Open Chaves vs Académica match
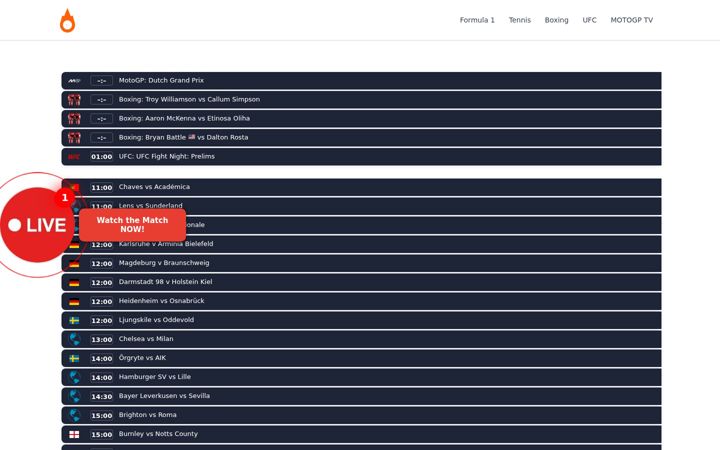The width and height of the screenshot is (720, 450). [x=361, y=187]
